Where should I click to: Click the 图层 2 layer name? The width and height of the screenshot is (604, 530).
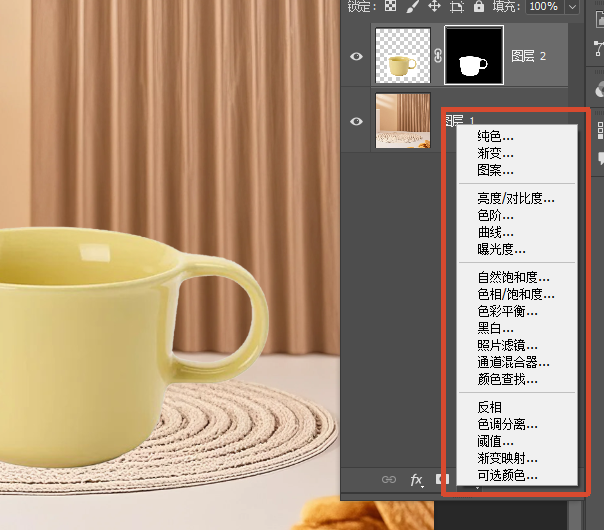528,56
